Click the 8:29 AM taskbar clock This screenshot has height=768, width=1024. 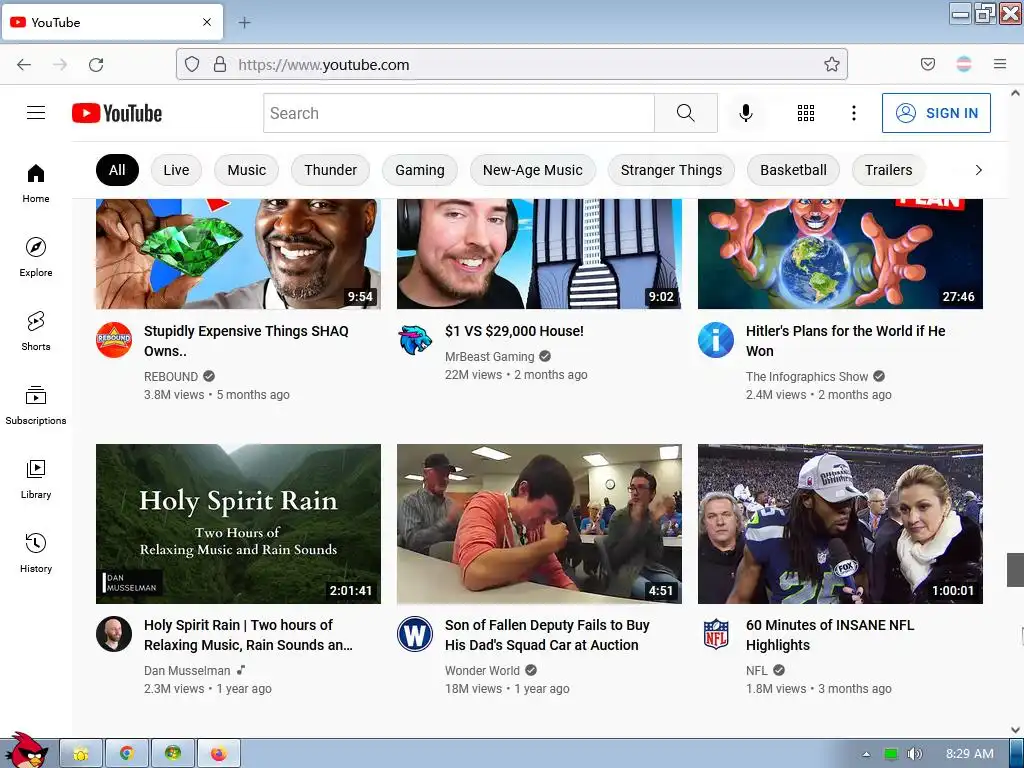[x=970, y=754]
